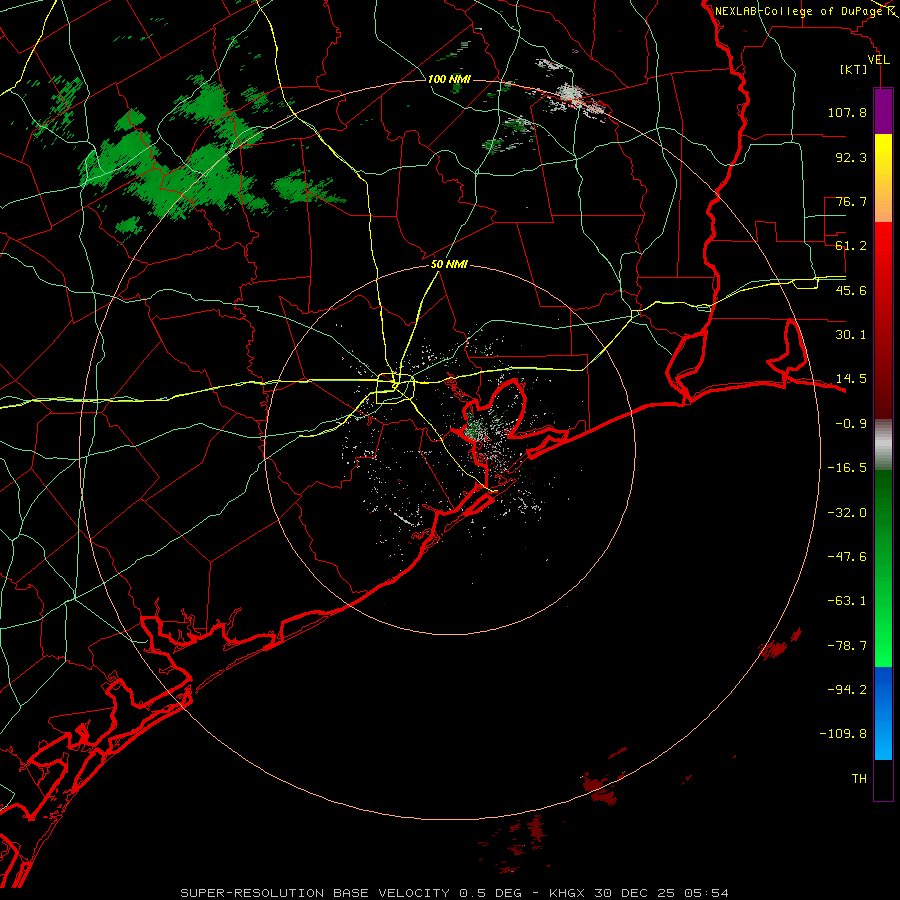Image resolution: width=900 pixels, height=900 pixels.
Task: Select the 61.2 scale value
Action: click(x=851, y=246)
